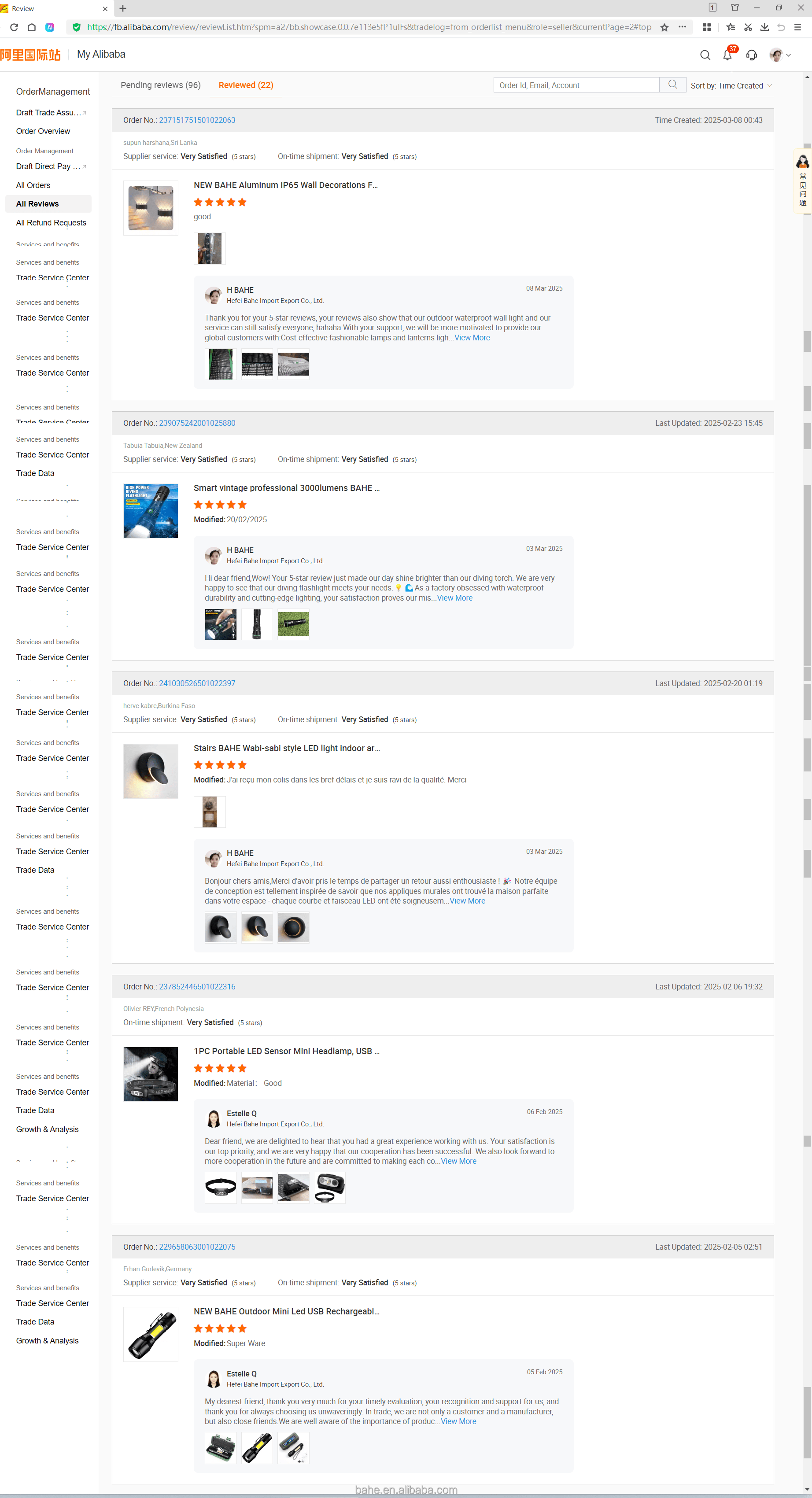Open the address bar three-dots menu
This screenshot has width=812, height=1498.
tap(682, 27)
